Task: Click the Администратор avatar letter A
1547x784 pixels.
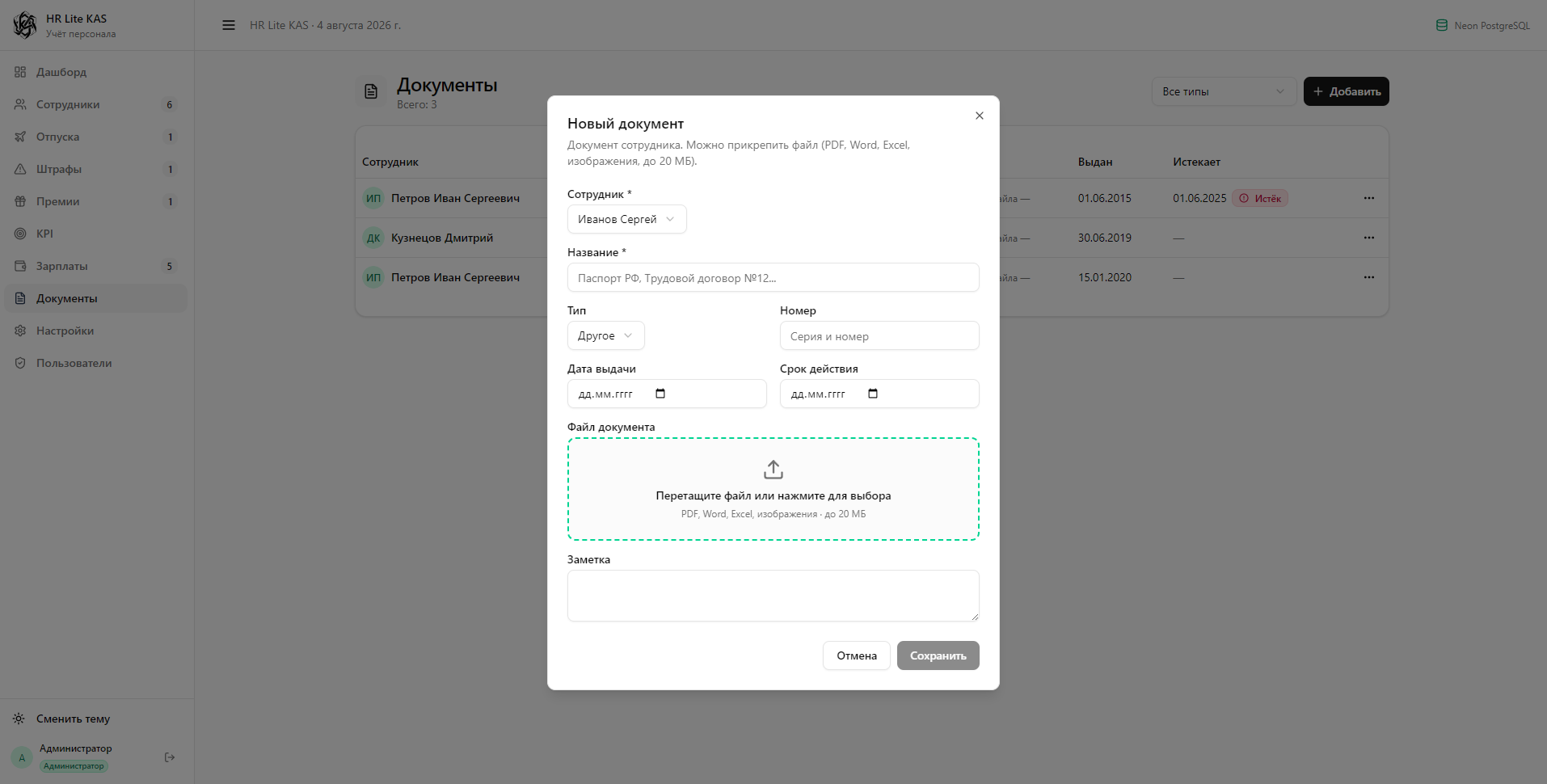Action: tap(22, 757)
